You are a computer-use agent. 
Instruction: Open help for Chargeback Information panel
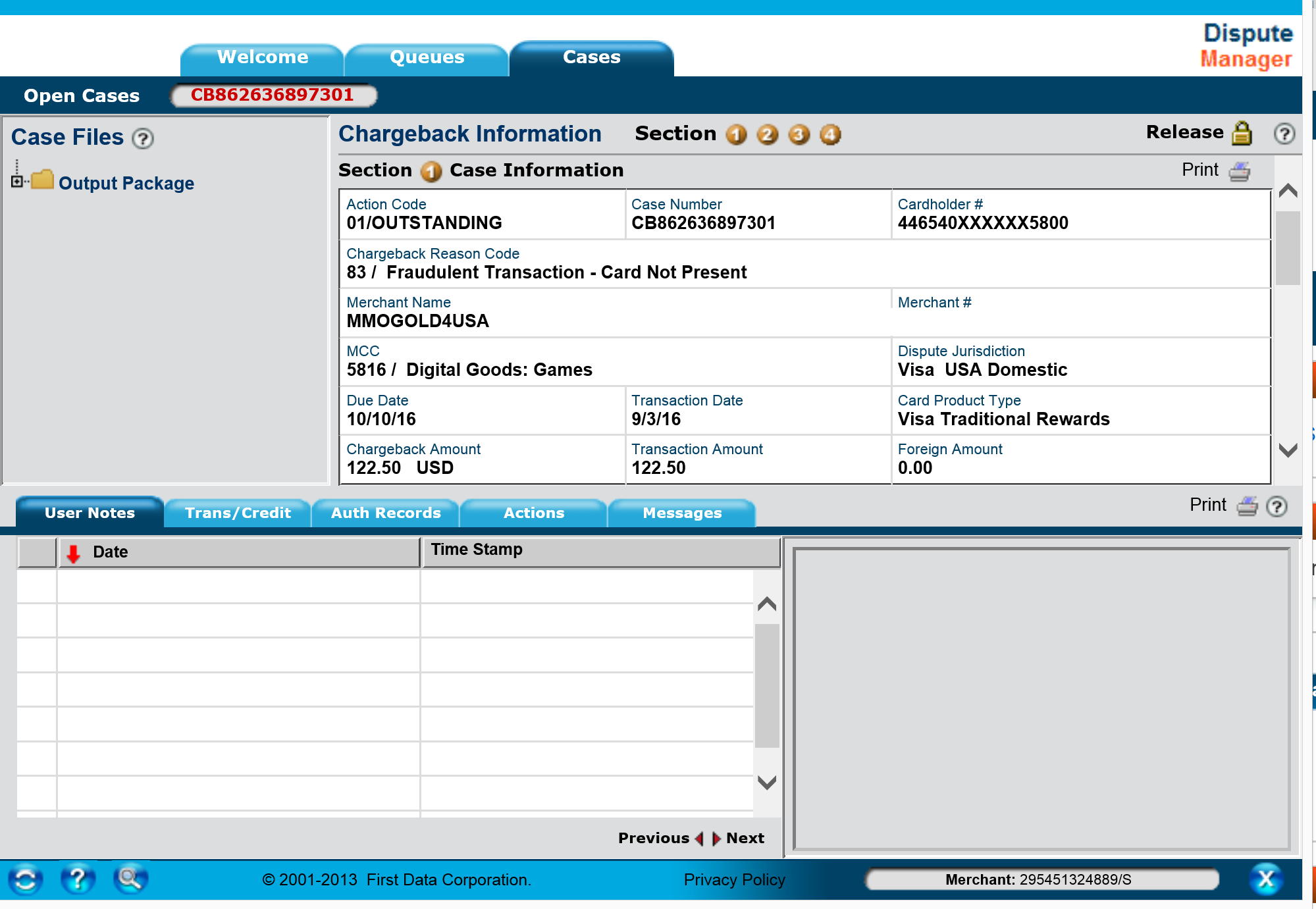click(x=1284, y=134)
